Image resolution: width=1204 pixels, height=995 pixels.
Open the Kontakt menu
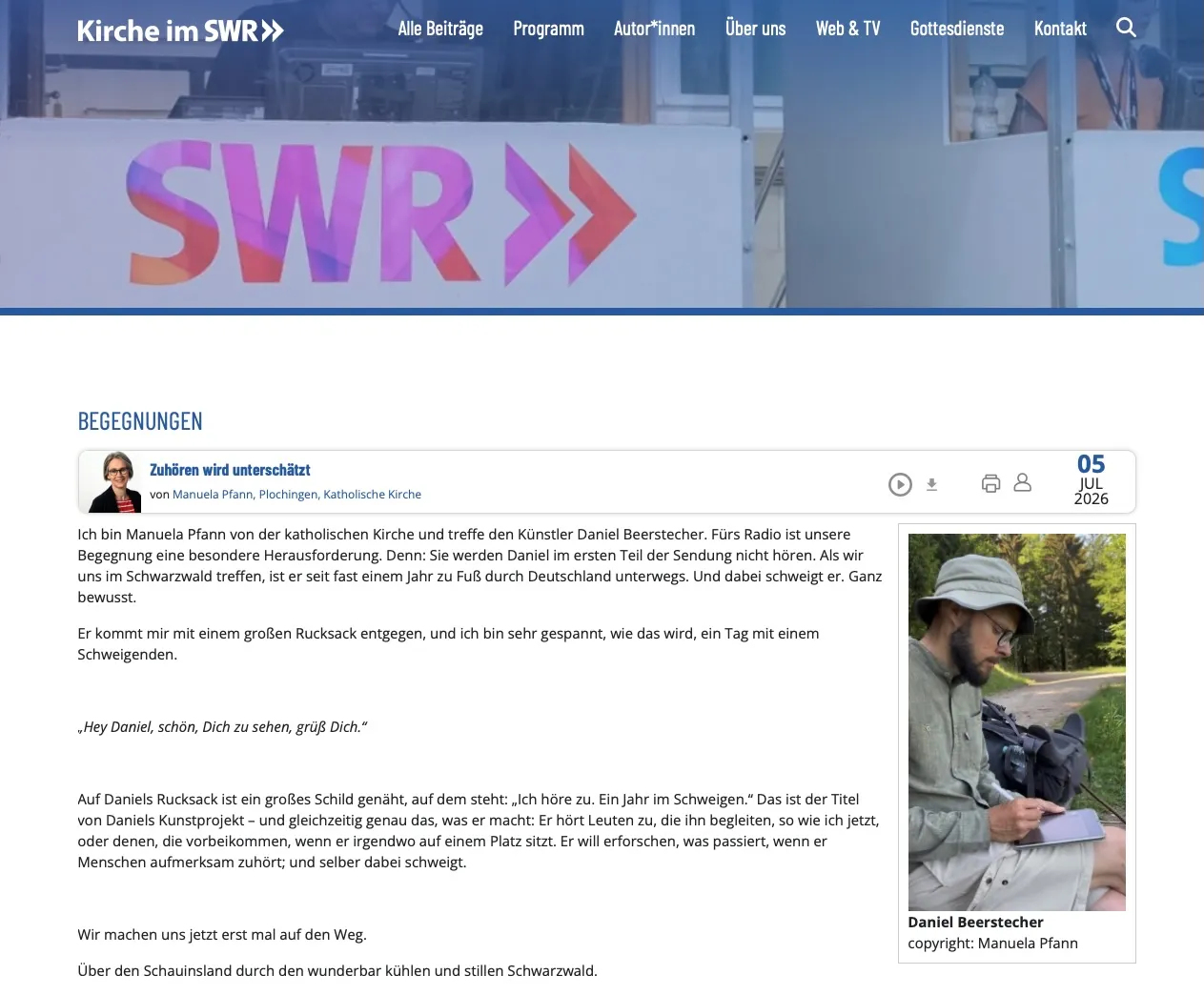(1060, 29)
